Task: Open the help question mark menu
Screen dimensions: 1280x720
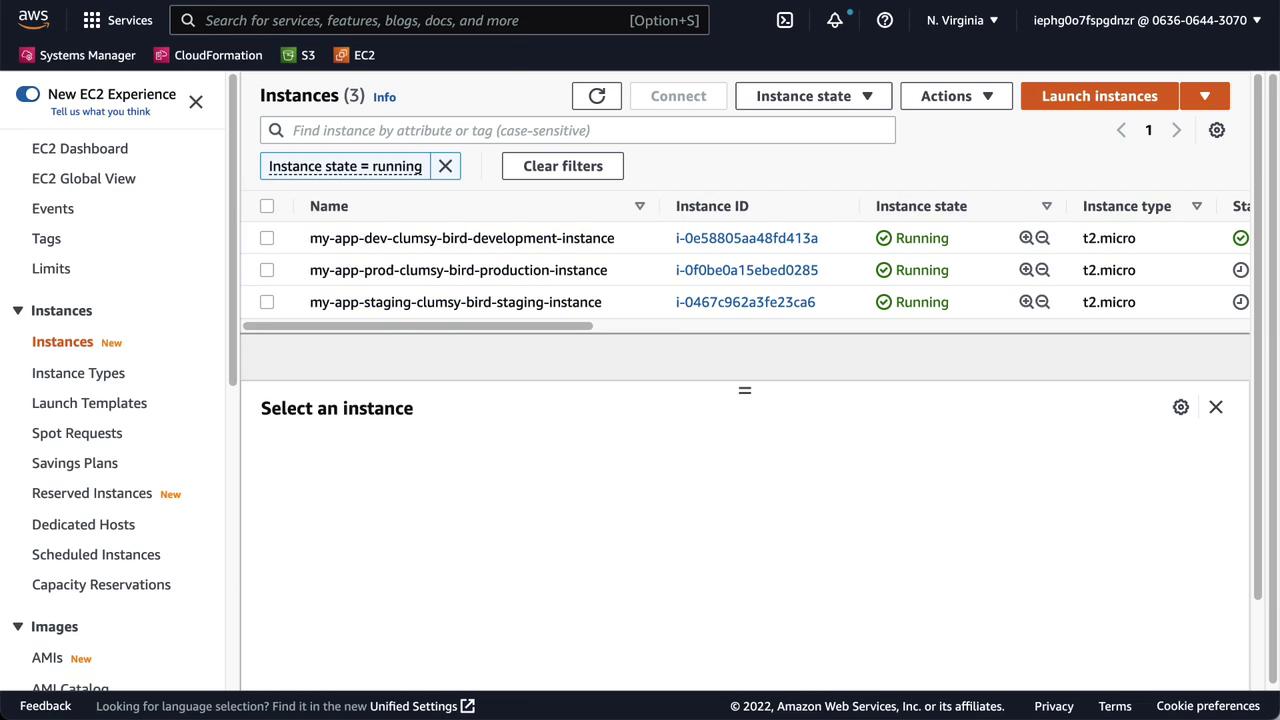Action: (885, 20)
